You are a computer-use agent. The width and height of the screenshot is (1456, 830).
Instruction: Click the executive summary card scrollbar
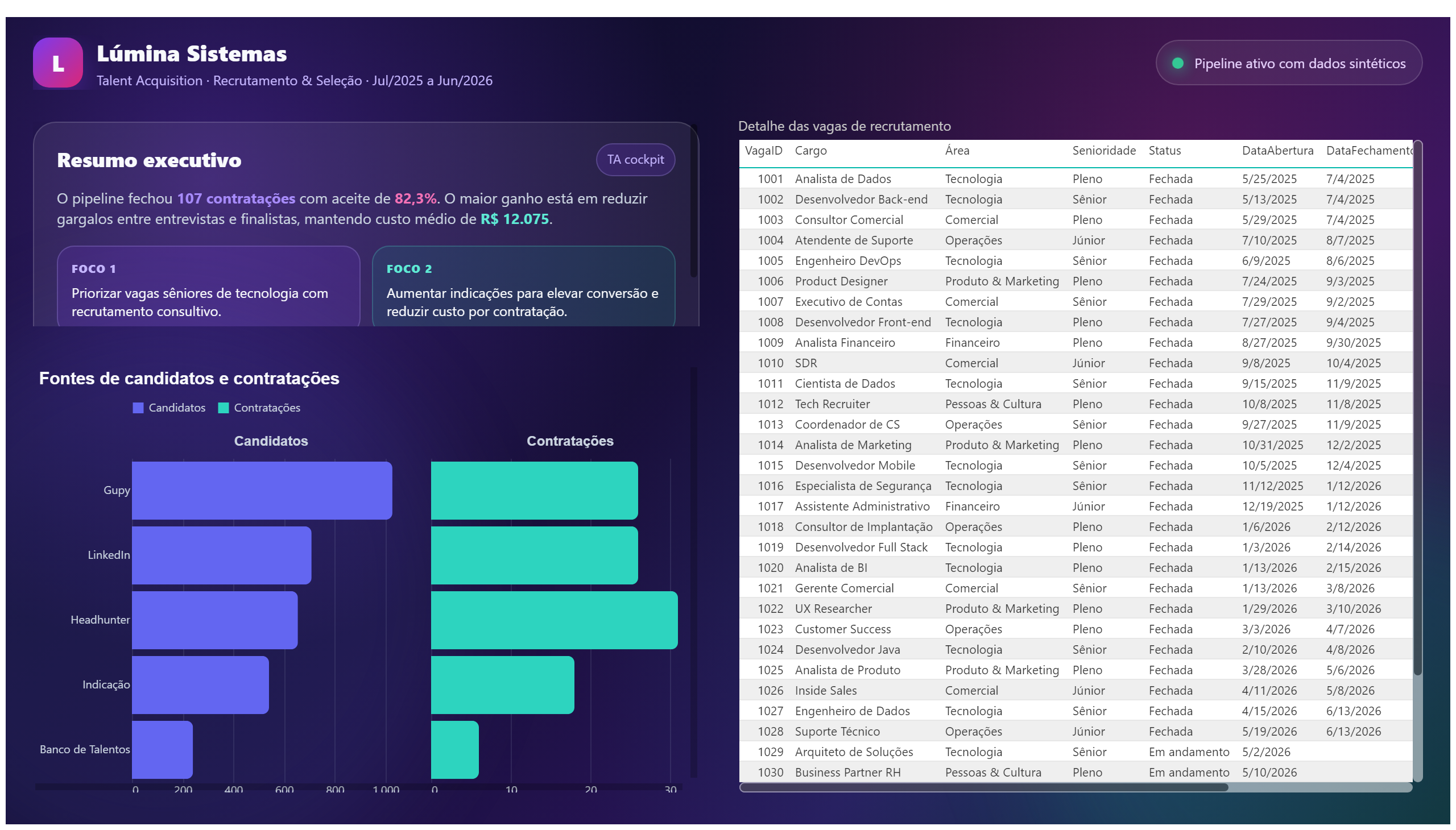pyautogui.click(x=693, y=201)
